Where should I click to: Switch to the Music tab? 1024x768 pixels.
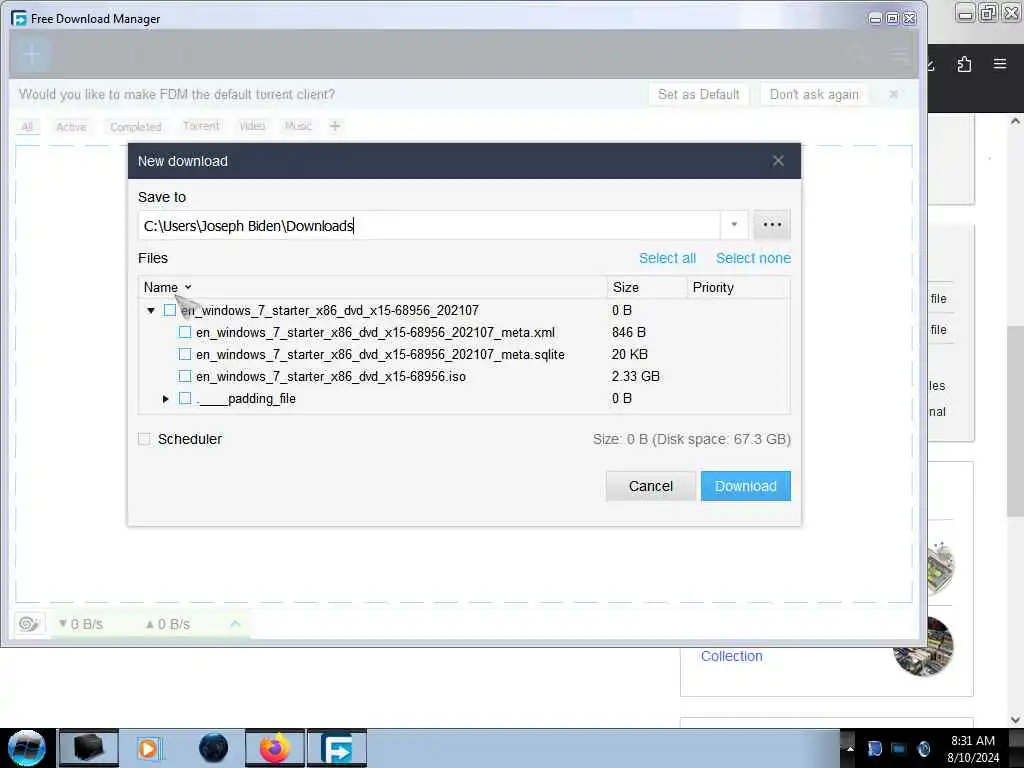pyautogui.click(x=298, y=126)
